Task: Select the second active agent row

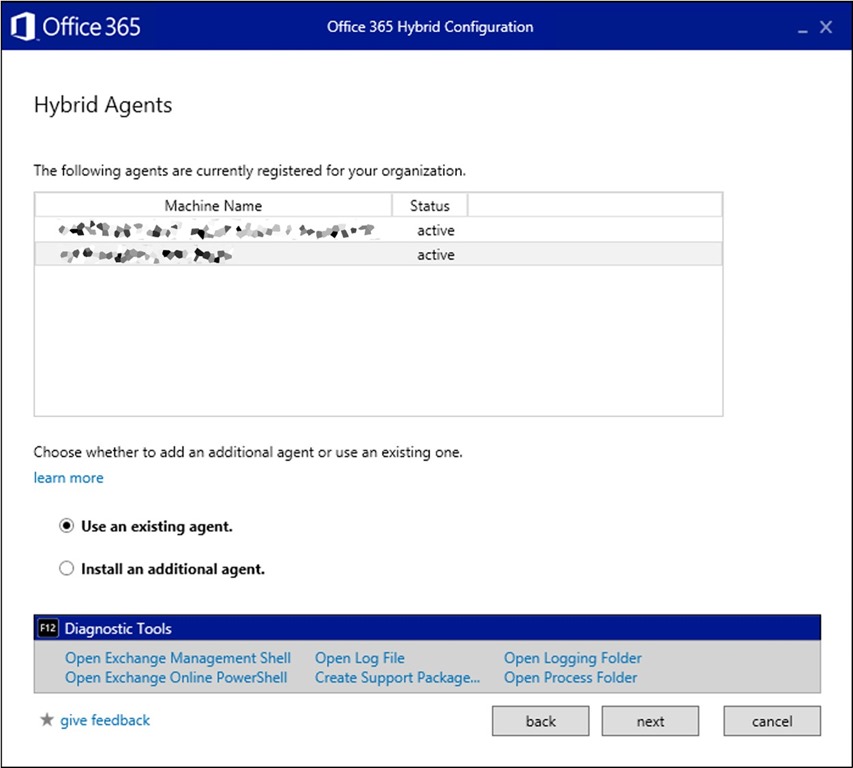Action: click(x=379, y=255)
